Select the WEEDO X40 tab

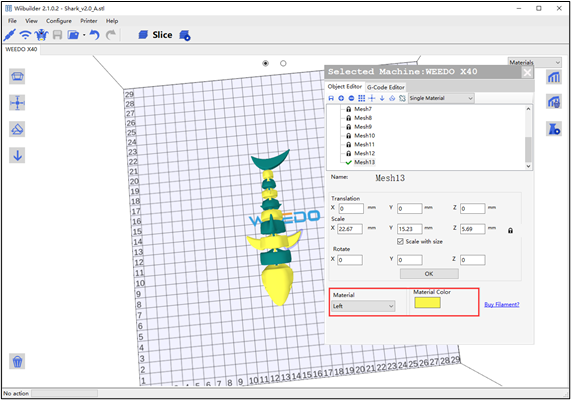(x=21, y=49)
